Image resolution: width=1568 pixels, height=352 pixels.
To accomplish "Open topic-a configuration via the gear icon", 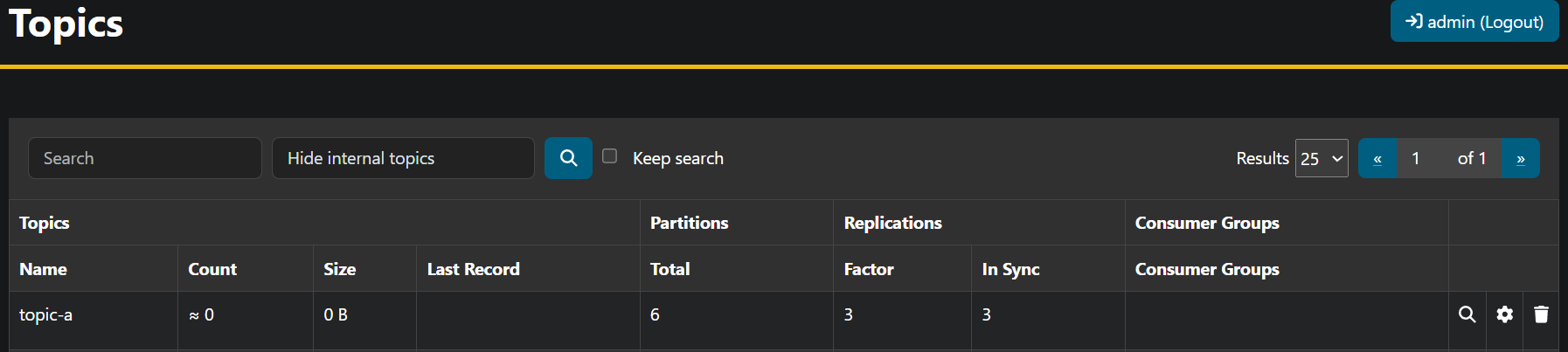I will pyautogui.click(x=1504, y=314).
